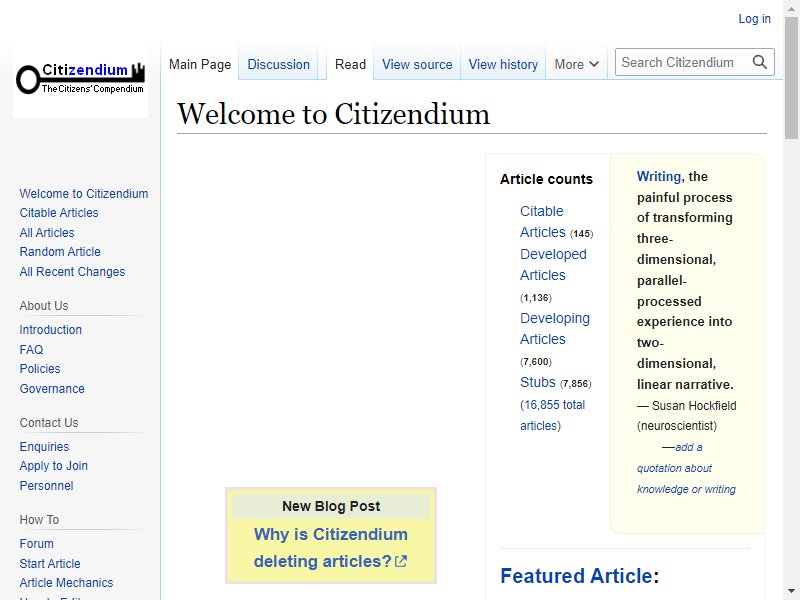This screenshot has height=600, width=800.
Task: Open Developed Articles count link
Action: [553, 264]
